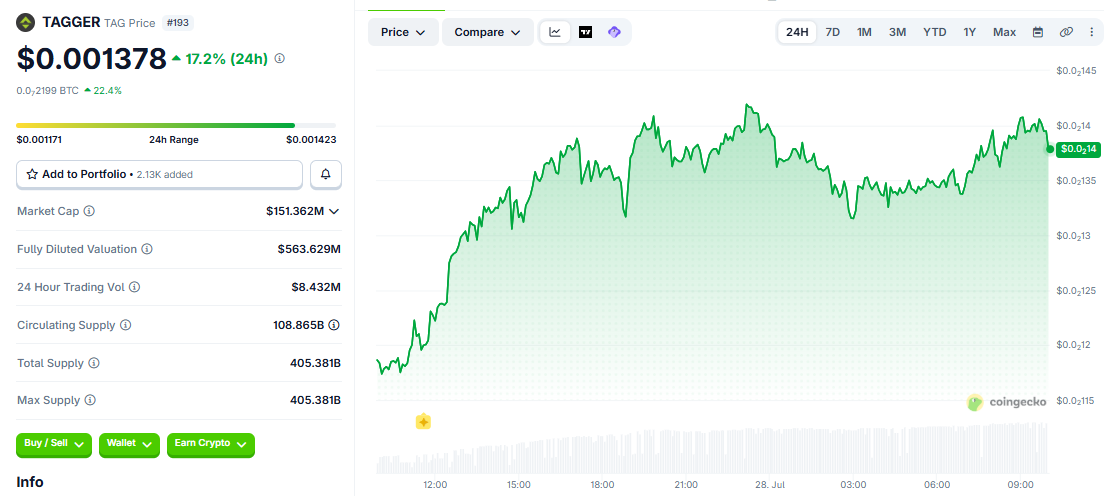
Task: Select the YTD time range
Action: [x=934, y=32]
